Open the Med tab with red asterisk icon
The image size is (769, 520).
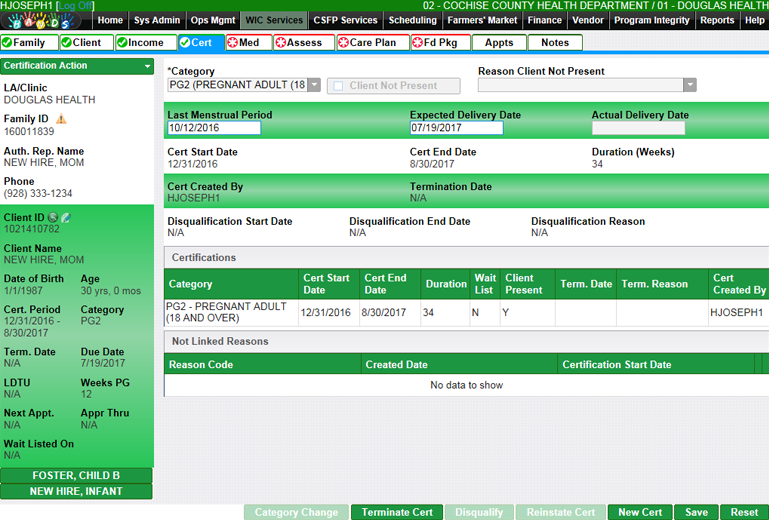click(248, 43)
